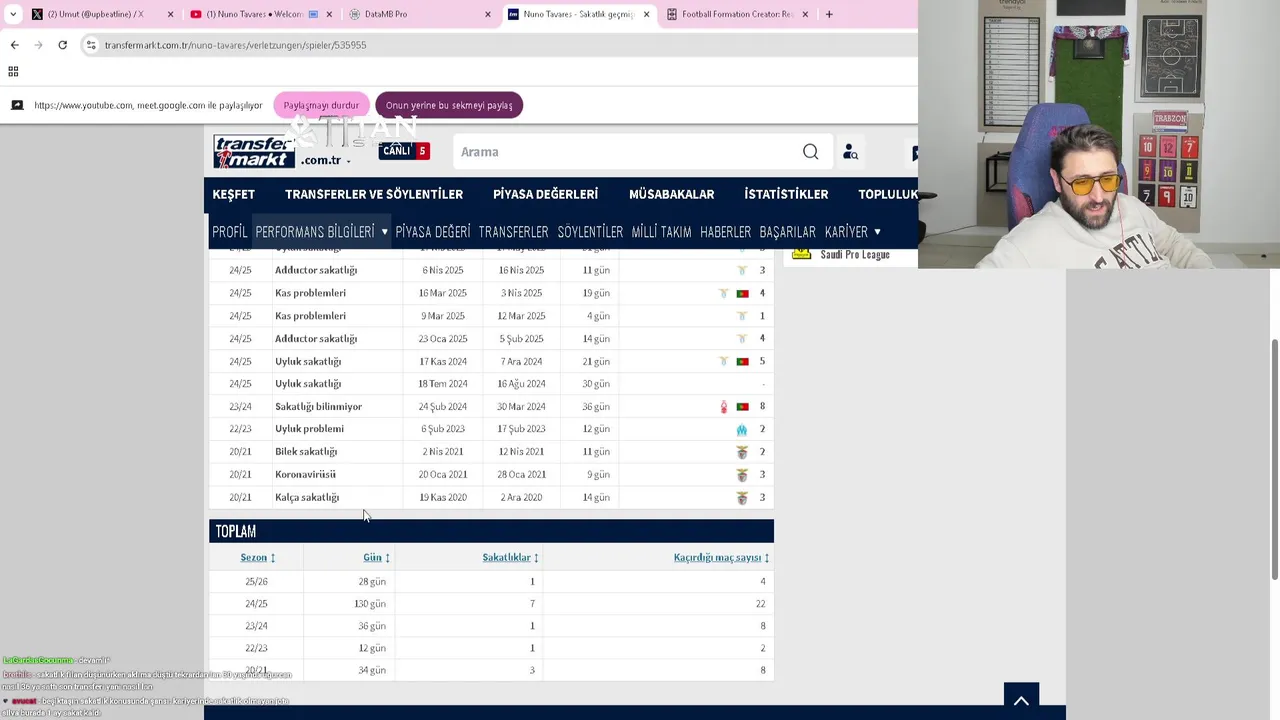This screenshot has height=720, width=1280.
Task: Open PİYASA DEĞERLERİ menu
Action: (x=545, y=194)
